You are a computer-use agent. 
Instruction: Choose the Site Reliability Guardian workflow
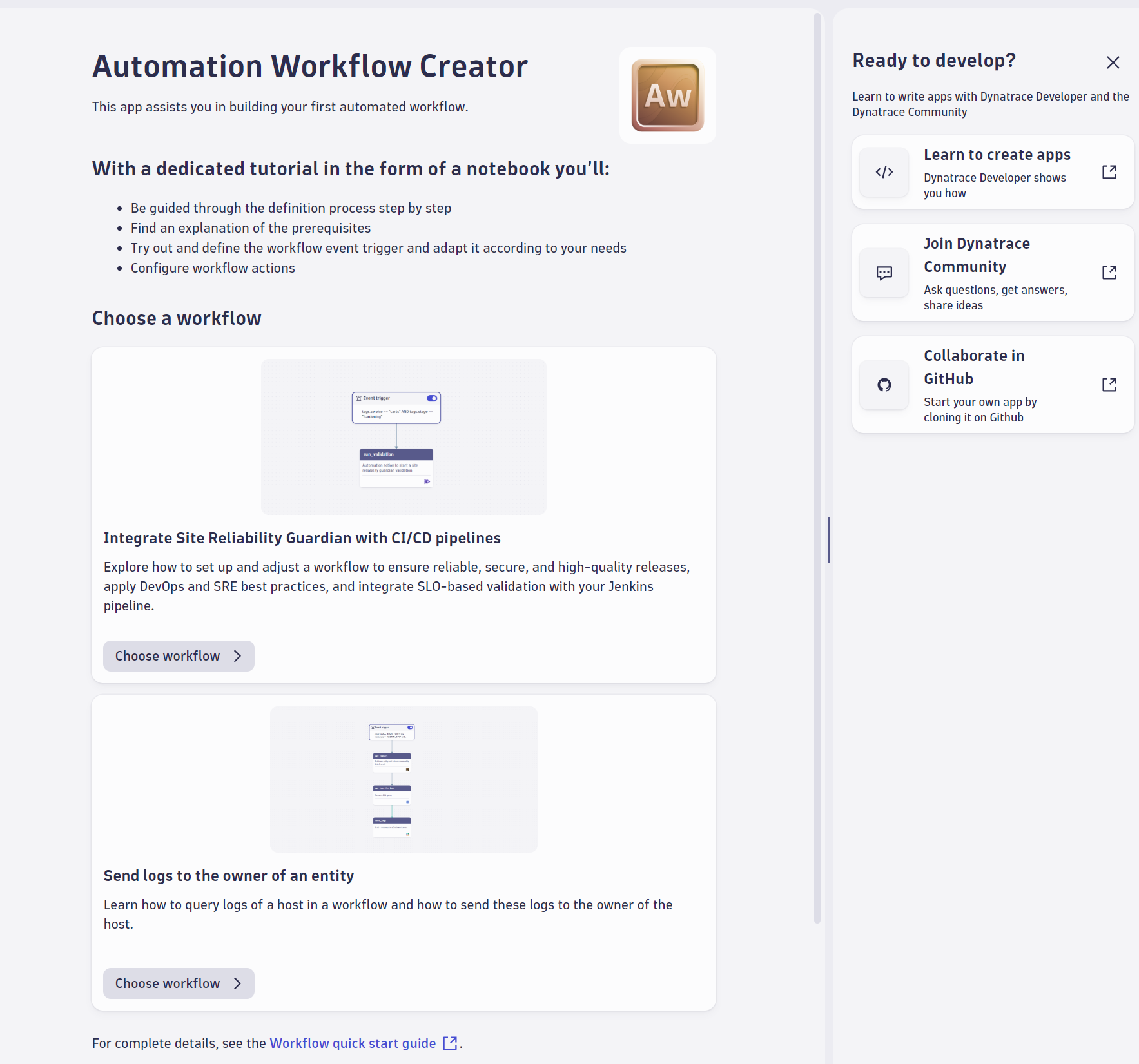(179, 656)
